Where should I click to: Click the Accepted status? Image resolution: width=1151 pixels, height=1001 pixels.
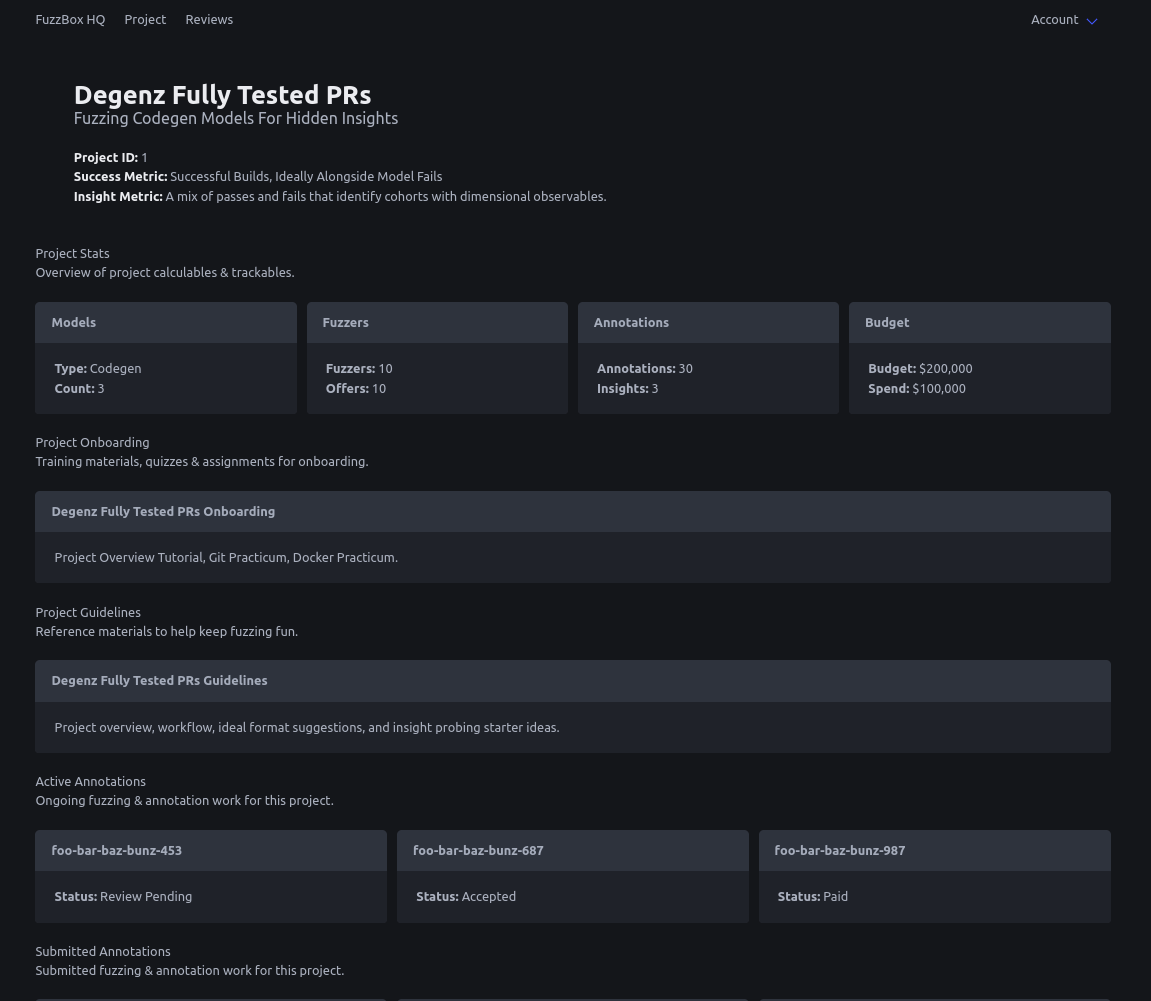click(x=488, y=897)
